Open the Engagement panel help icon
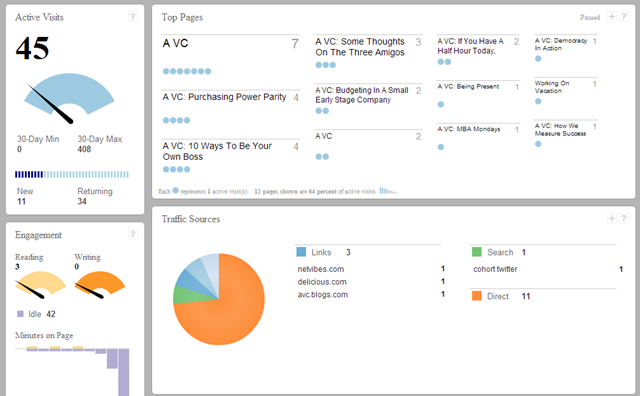Viewport: 640px width, 396px height. pyautogui.click(x=133, y=234)
